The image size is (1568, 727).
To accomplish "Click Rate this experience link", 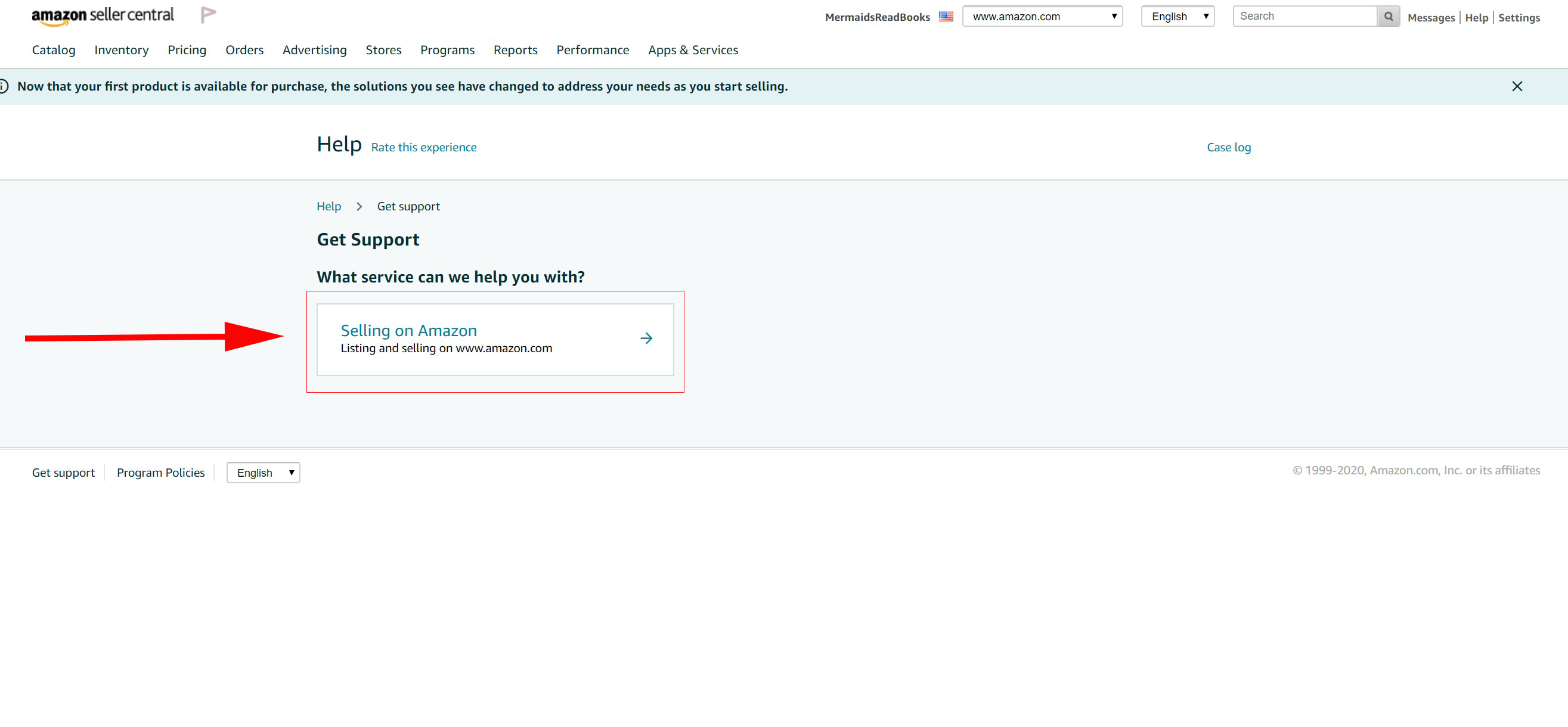I will (424, 147).
